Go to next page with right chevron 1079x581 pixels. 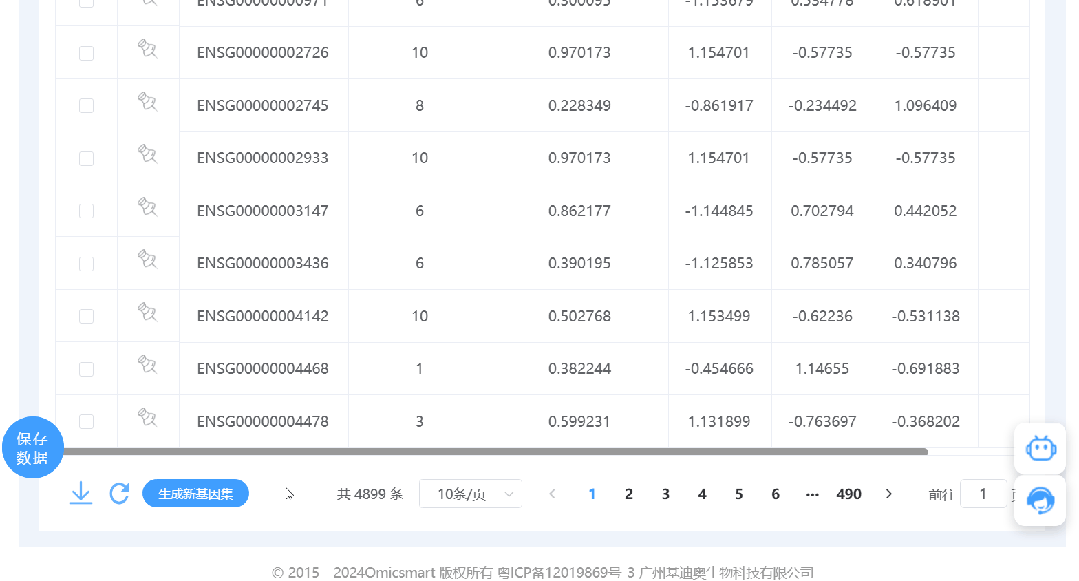888,494
